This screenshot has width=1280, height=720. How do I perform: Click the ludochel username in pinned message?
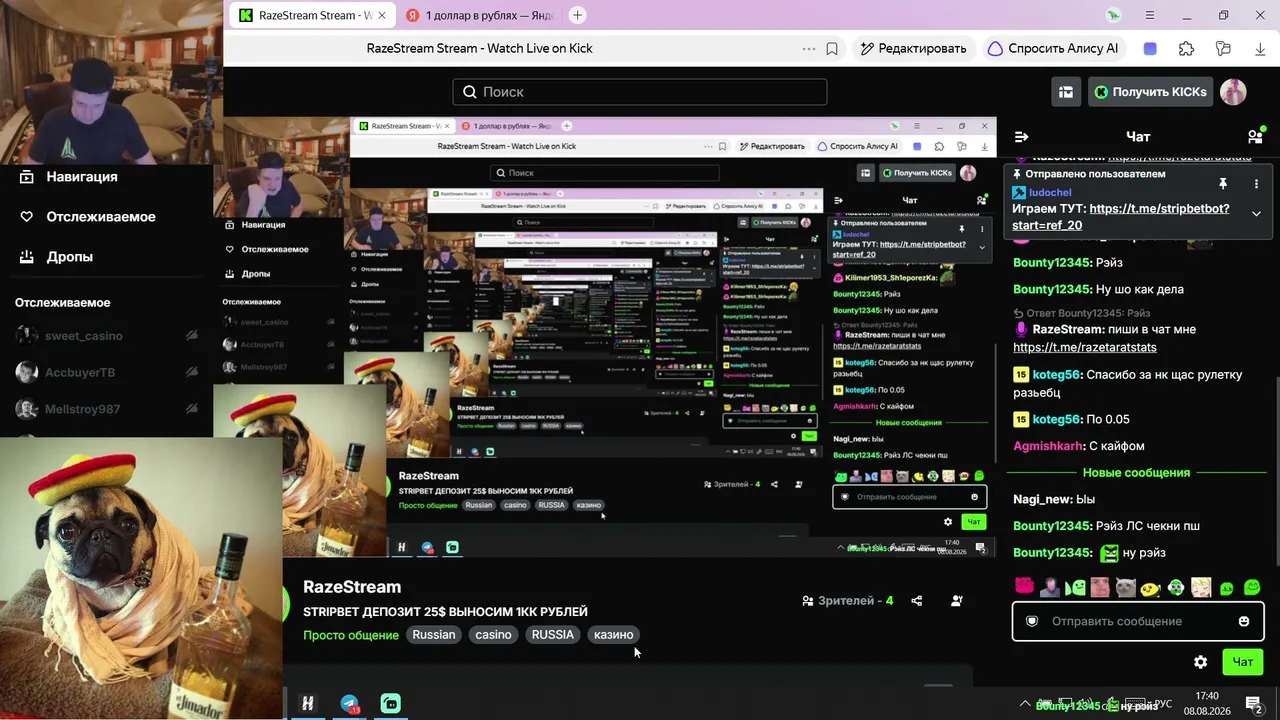1050,192
